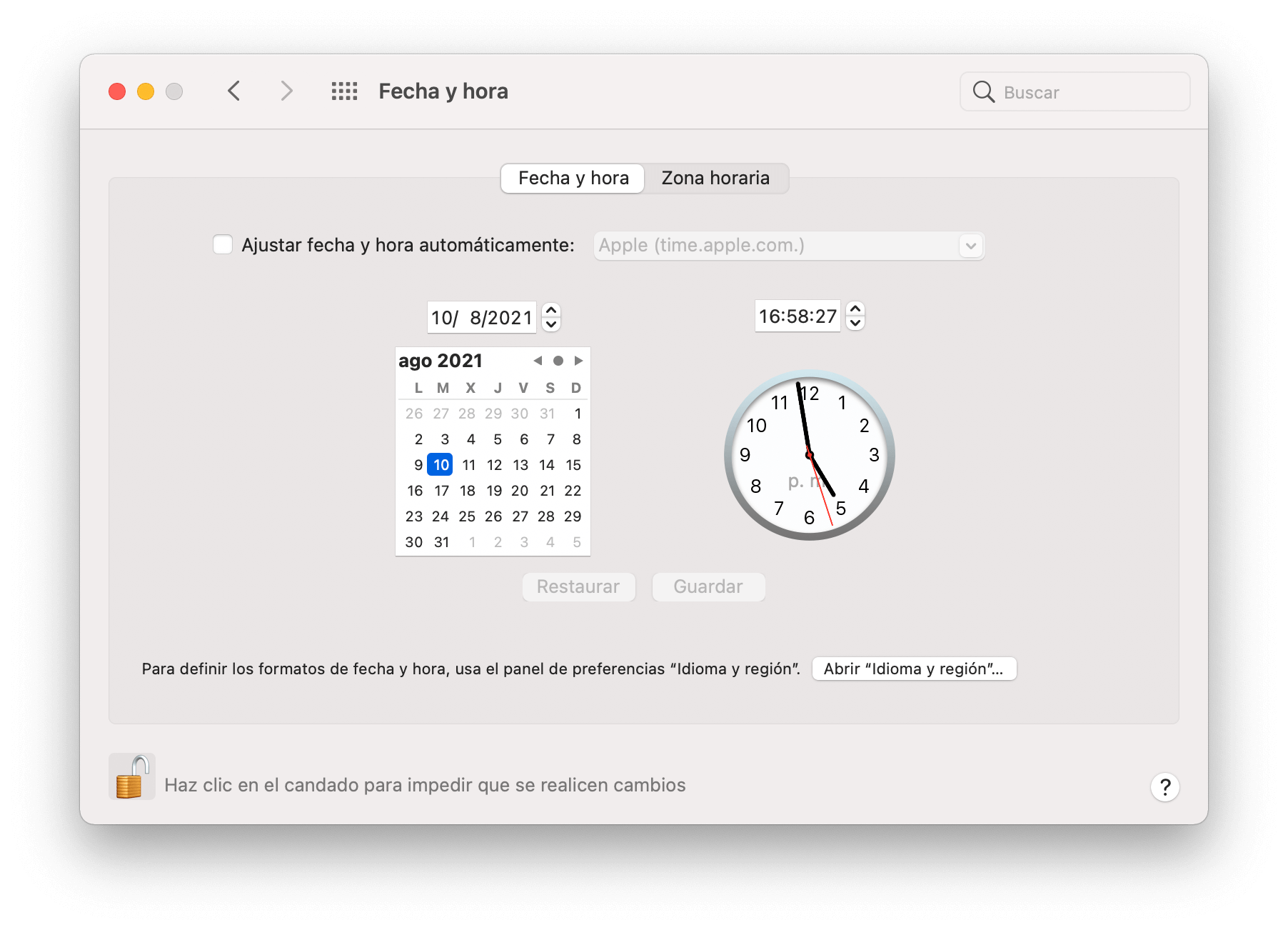Uncheck Ajustar fecha y hora automáticamente

[222, 245]
